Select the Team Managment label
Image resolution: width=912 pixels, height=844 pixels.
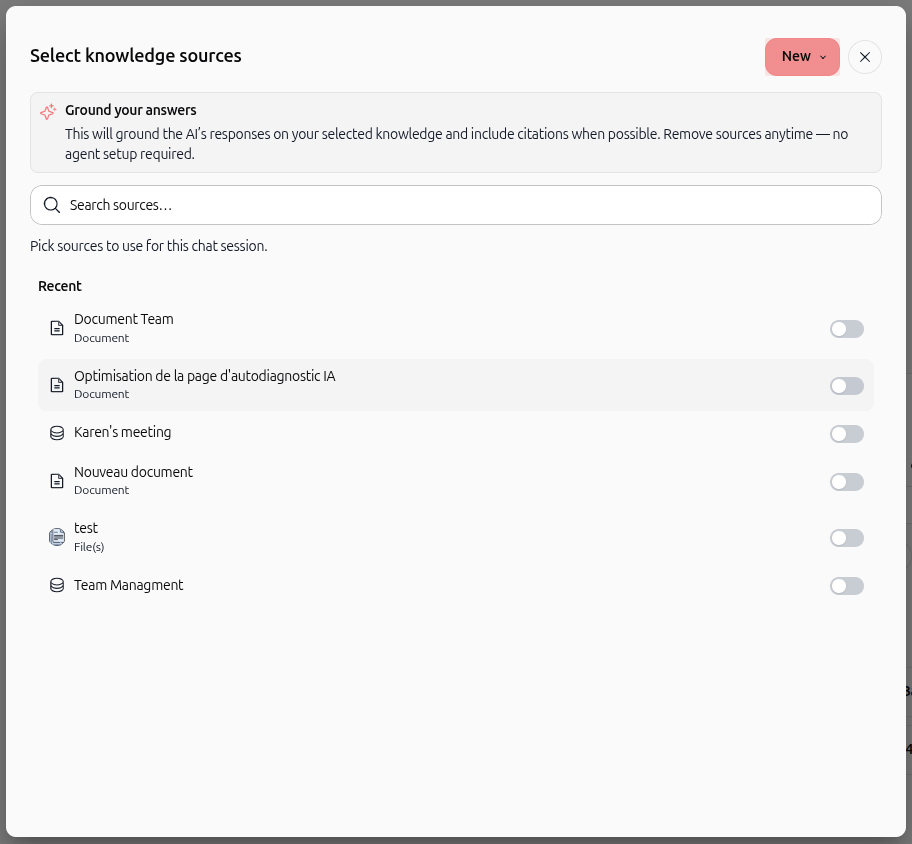tap(129, 585)
